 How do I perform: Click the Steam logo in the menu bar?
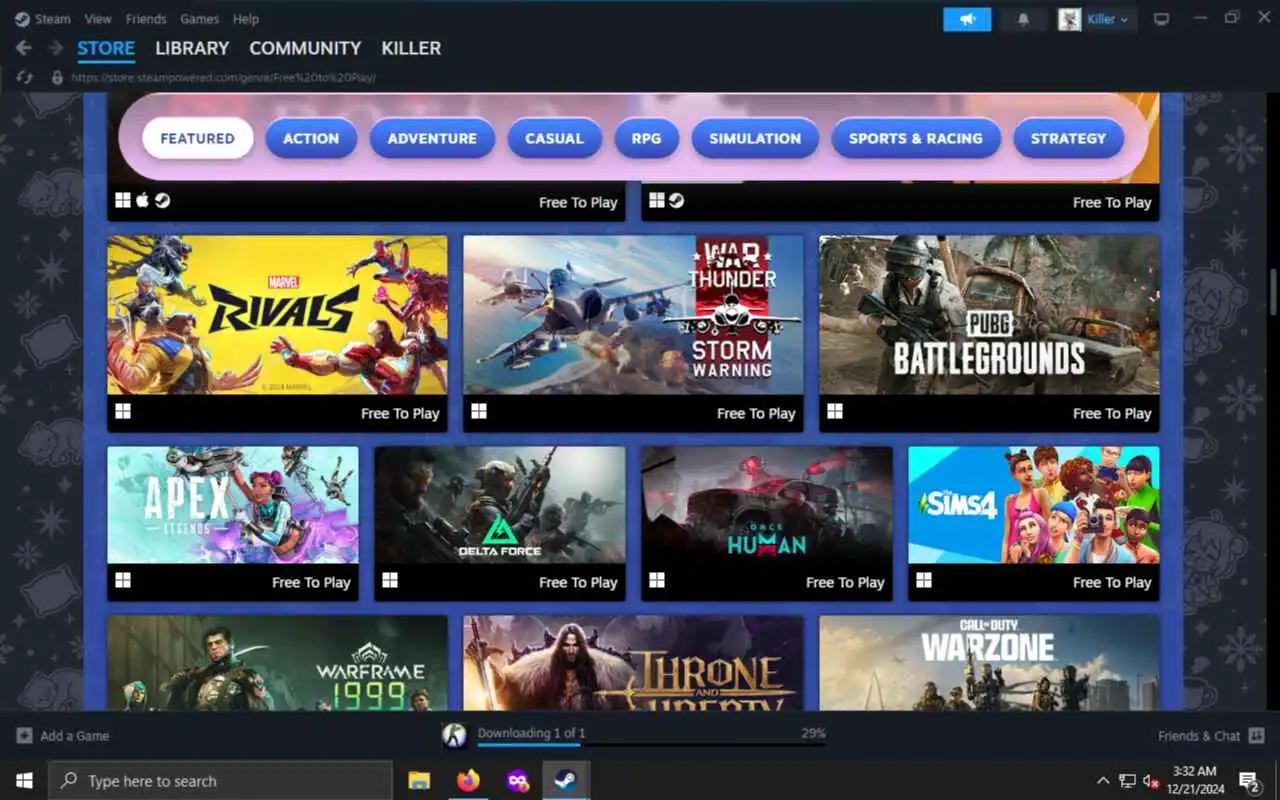(x=22, y=19)
